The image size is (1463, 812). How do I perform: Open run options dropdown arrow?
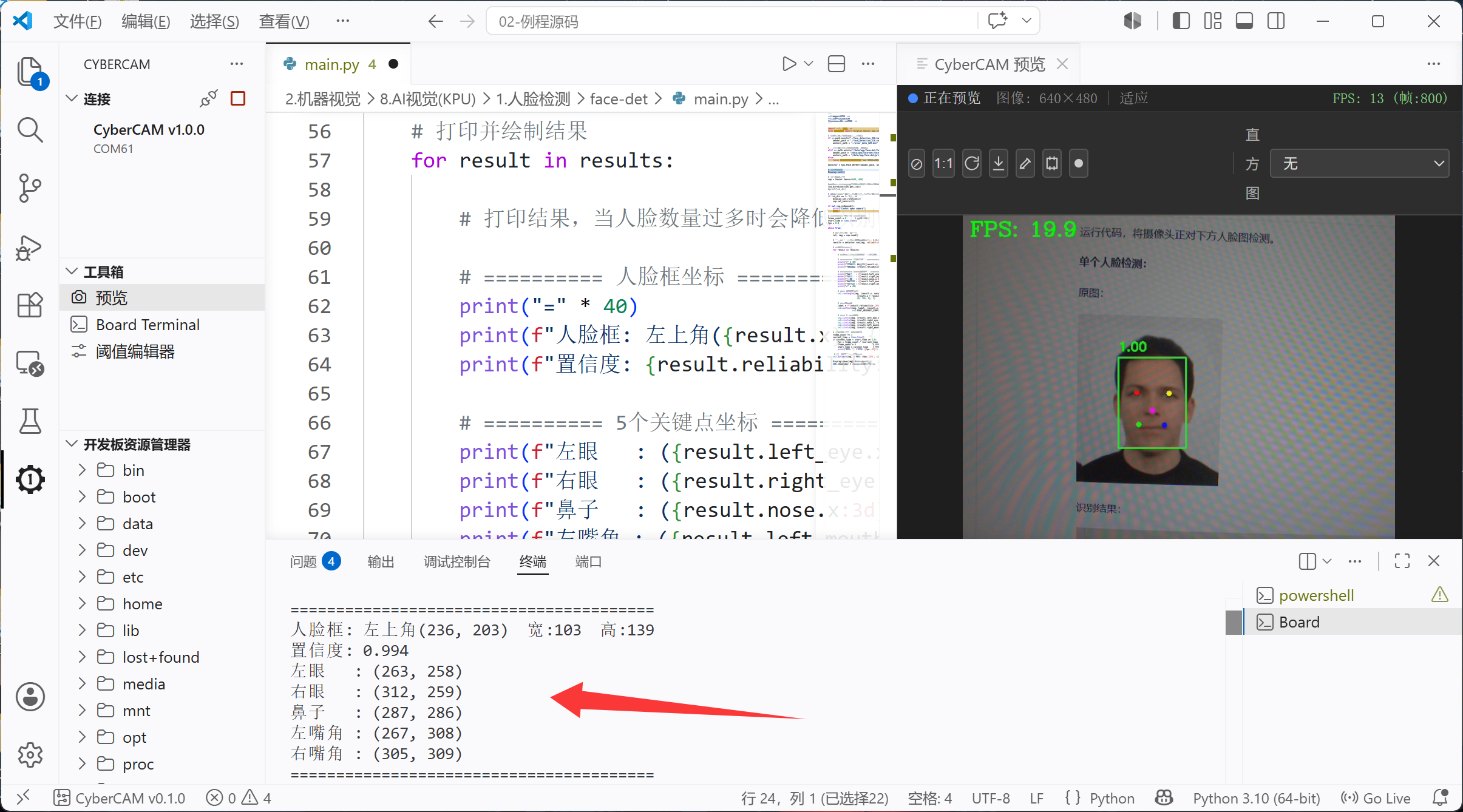(809, 64)
